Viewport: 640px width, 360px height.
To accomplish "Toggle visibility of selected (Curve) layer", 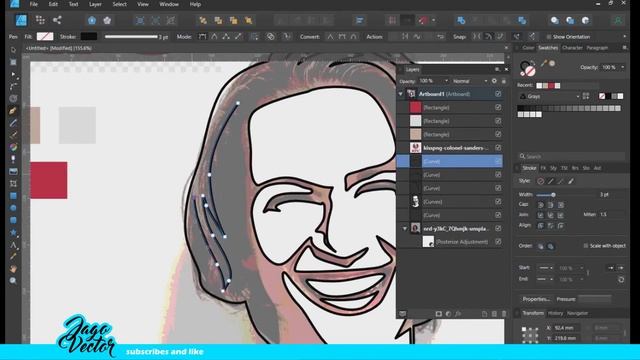I will [498, 161].
